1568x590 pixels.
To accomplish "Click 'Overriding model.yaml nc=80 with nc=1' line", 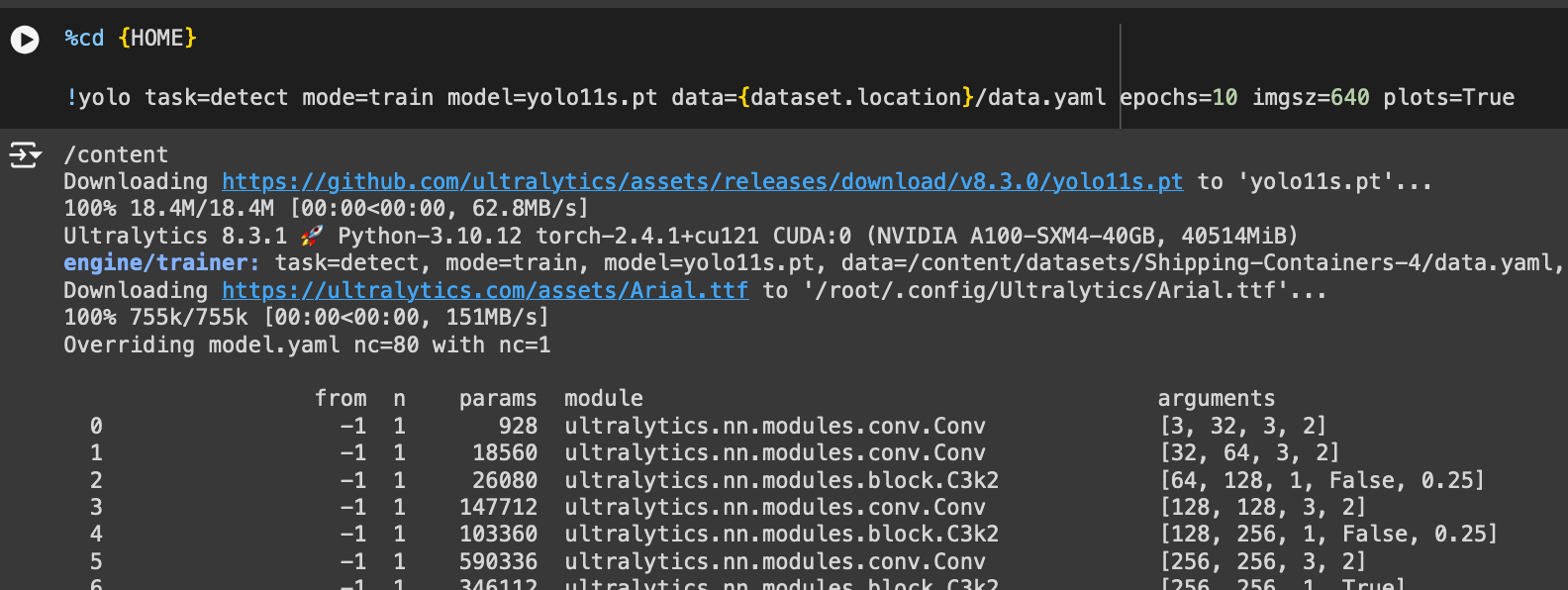I will coord(307,344).
